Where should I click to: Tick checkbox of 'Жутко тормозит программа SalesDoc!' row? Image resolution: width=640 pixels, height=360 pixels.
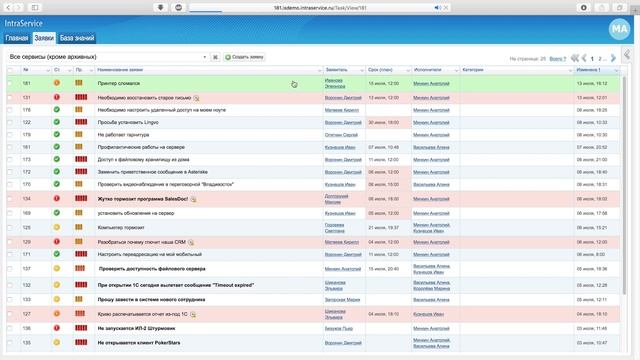(10, 199)
